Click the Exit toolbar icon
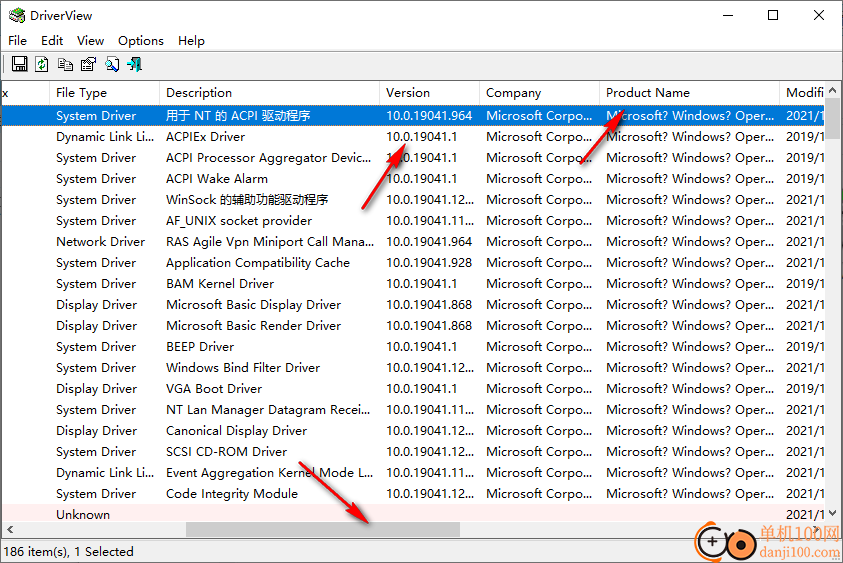The image size is (843, 563). [134, 65]
